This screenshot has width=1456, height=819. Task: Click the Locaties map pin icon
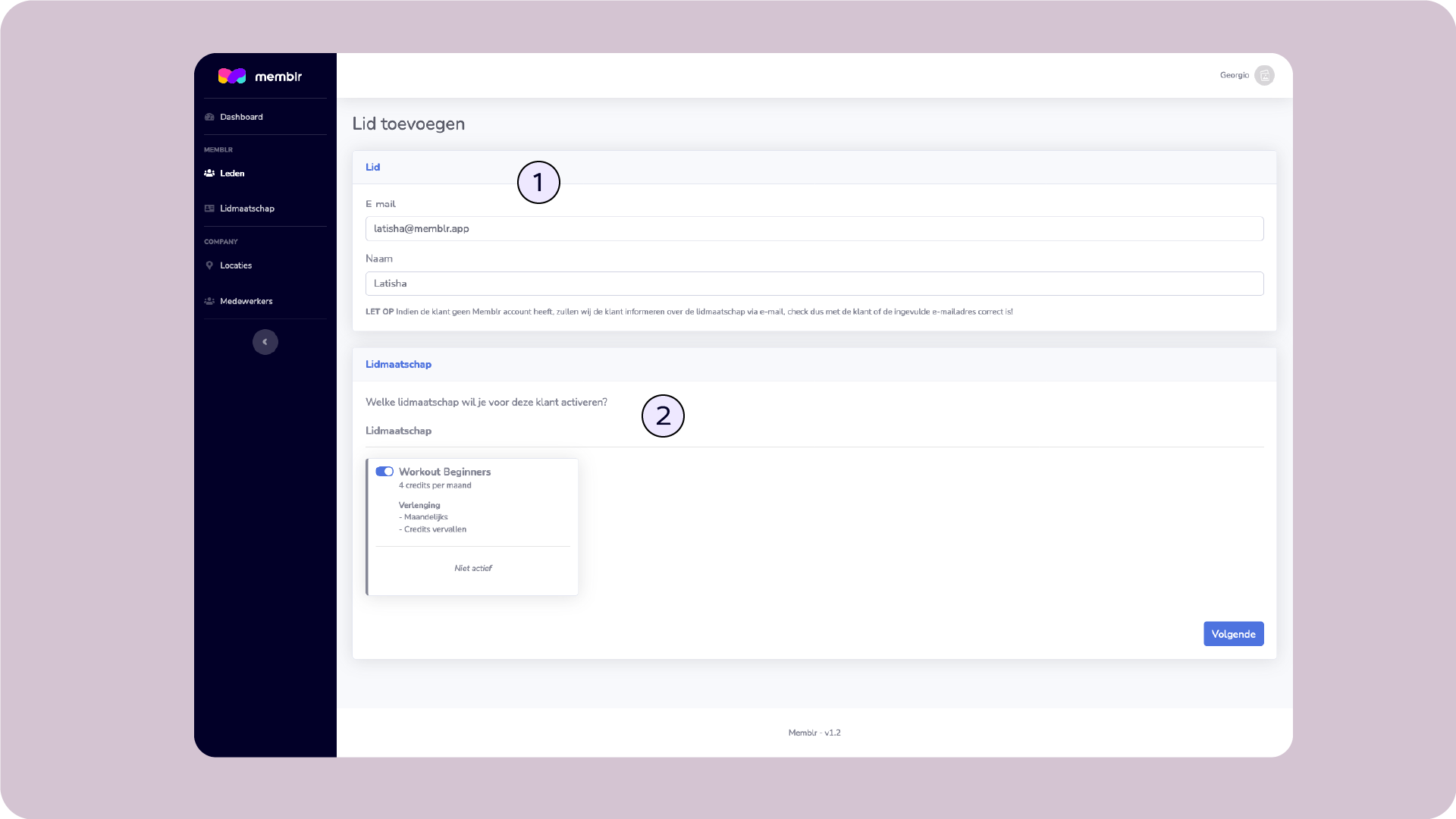coord(209,265)
